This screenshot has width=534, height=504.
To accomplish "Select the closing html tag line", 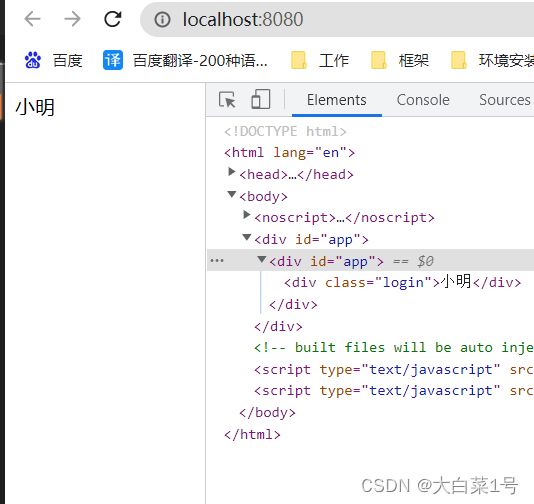I will tap(252, 435).
